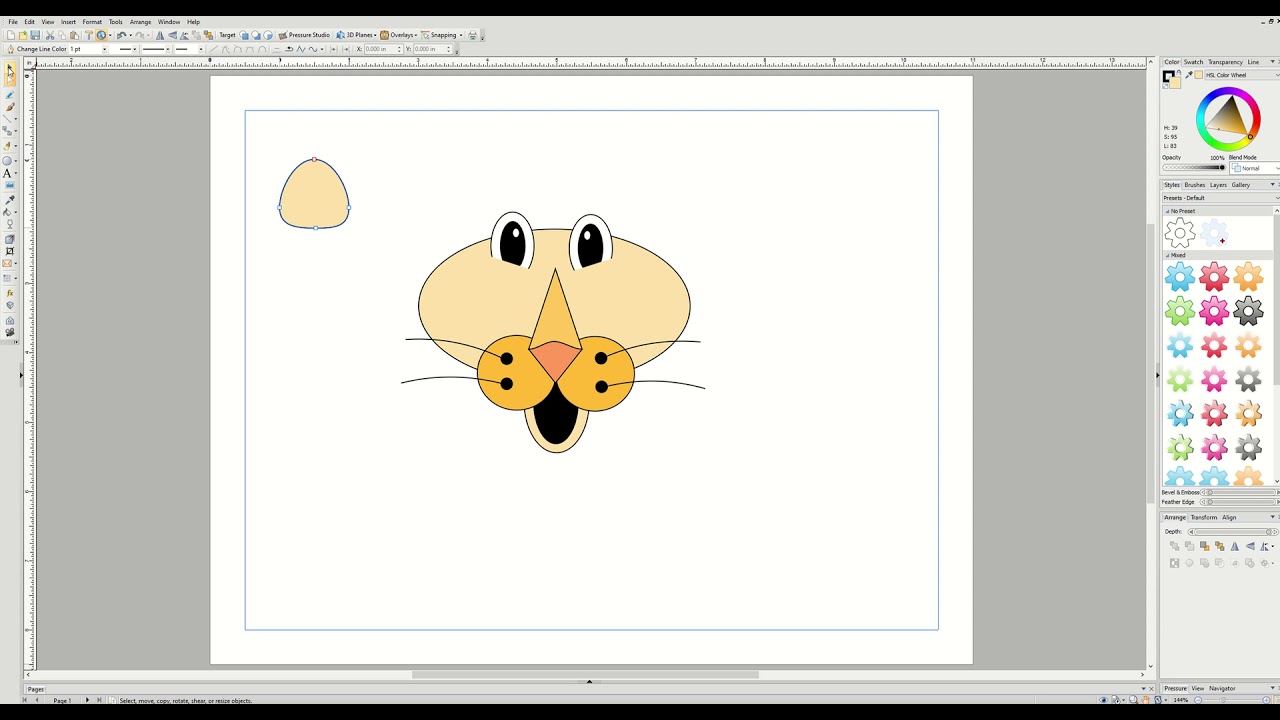
Task: Select the camera tool at toolbar bottom
Action: tap(10, 332)
